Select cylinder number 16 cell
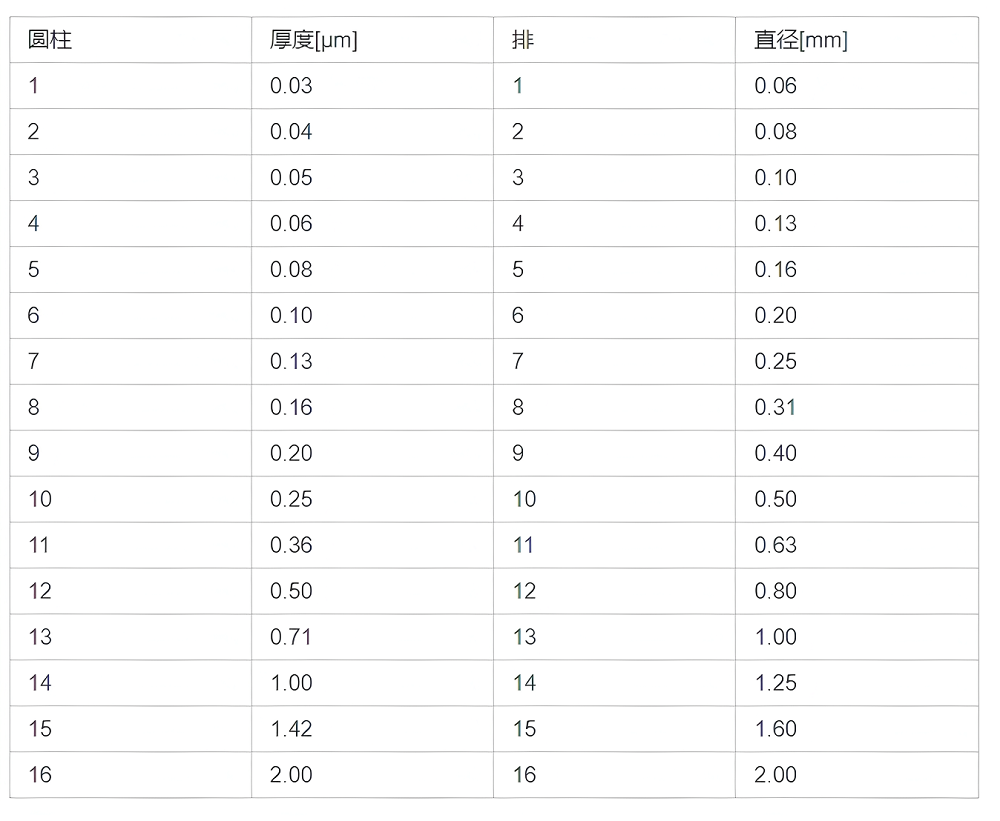This screenshot has height=821, width=1000. (40, 775)
